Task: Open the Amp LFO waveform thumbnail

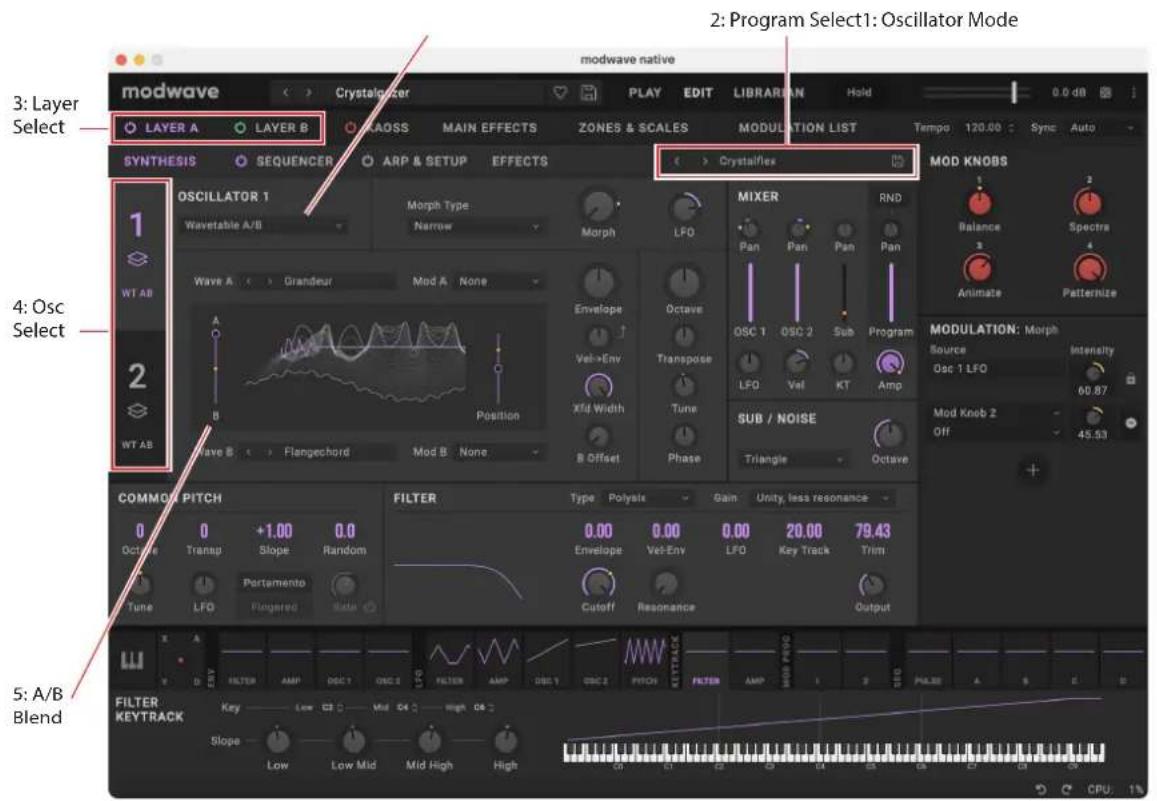Action: [x=498, y=659]
